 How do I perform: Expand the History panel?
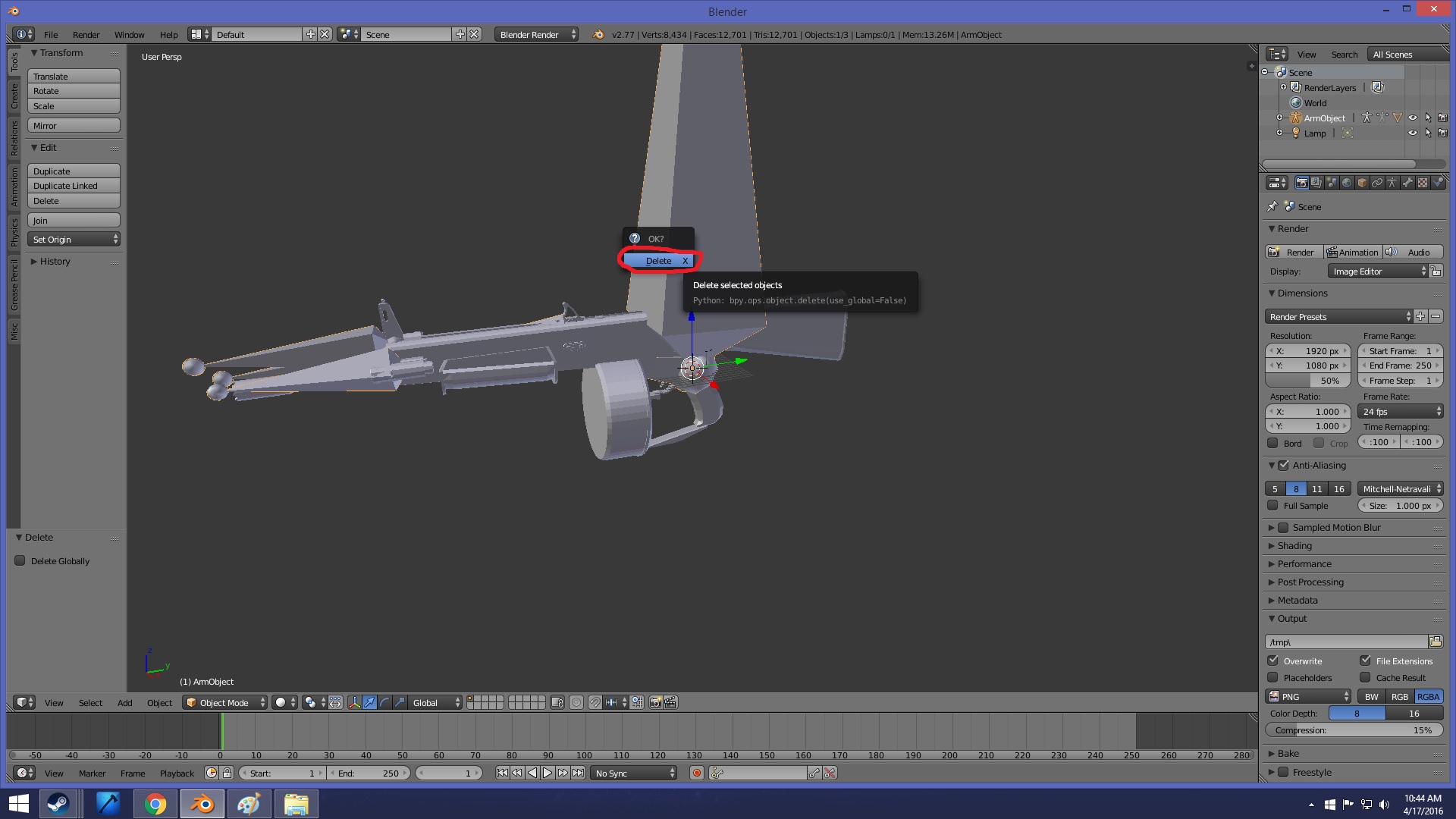pos(53,261)
